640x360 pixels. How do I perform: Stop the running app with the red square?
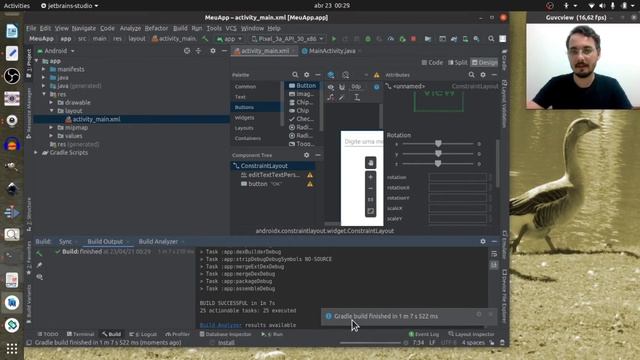413,39
